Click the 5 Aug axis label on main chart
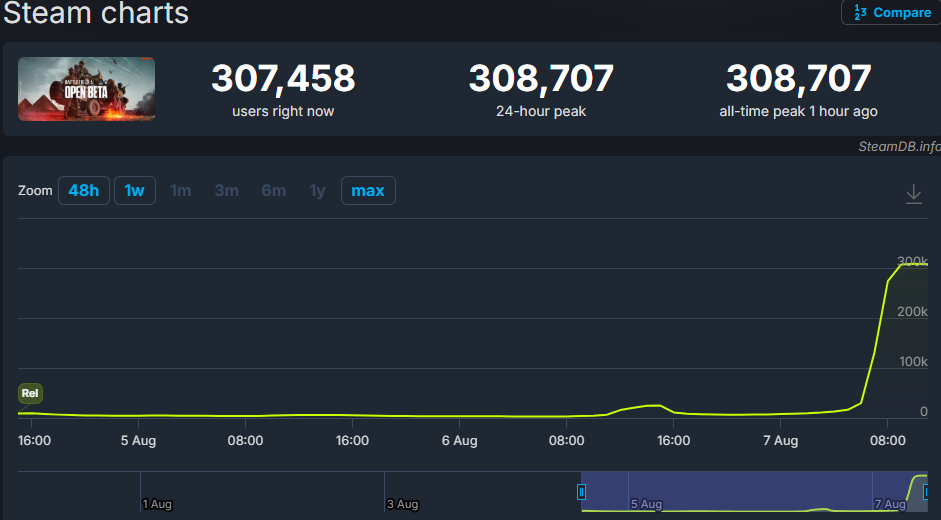The height and width of the screenshot is (520, 941). (138, 441)
